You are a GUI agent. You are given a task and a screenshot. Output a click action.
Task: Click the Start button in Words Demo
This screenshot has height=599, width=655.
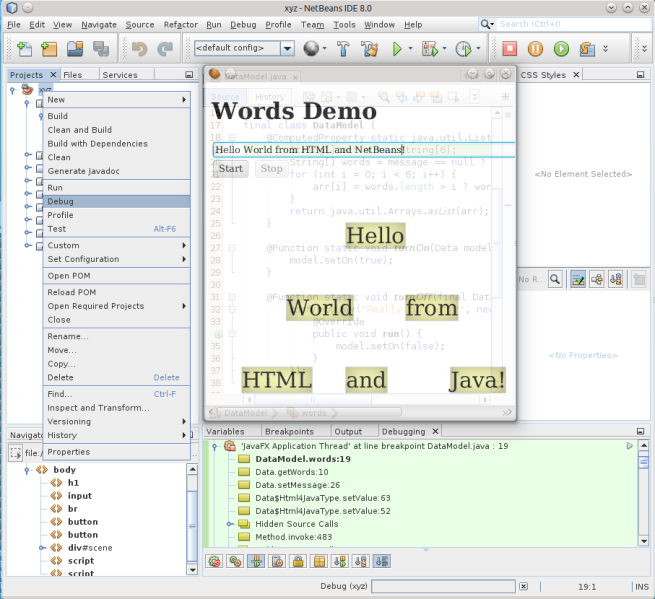231,169
